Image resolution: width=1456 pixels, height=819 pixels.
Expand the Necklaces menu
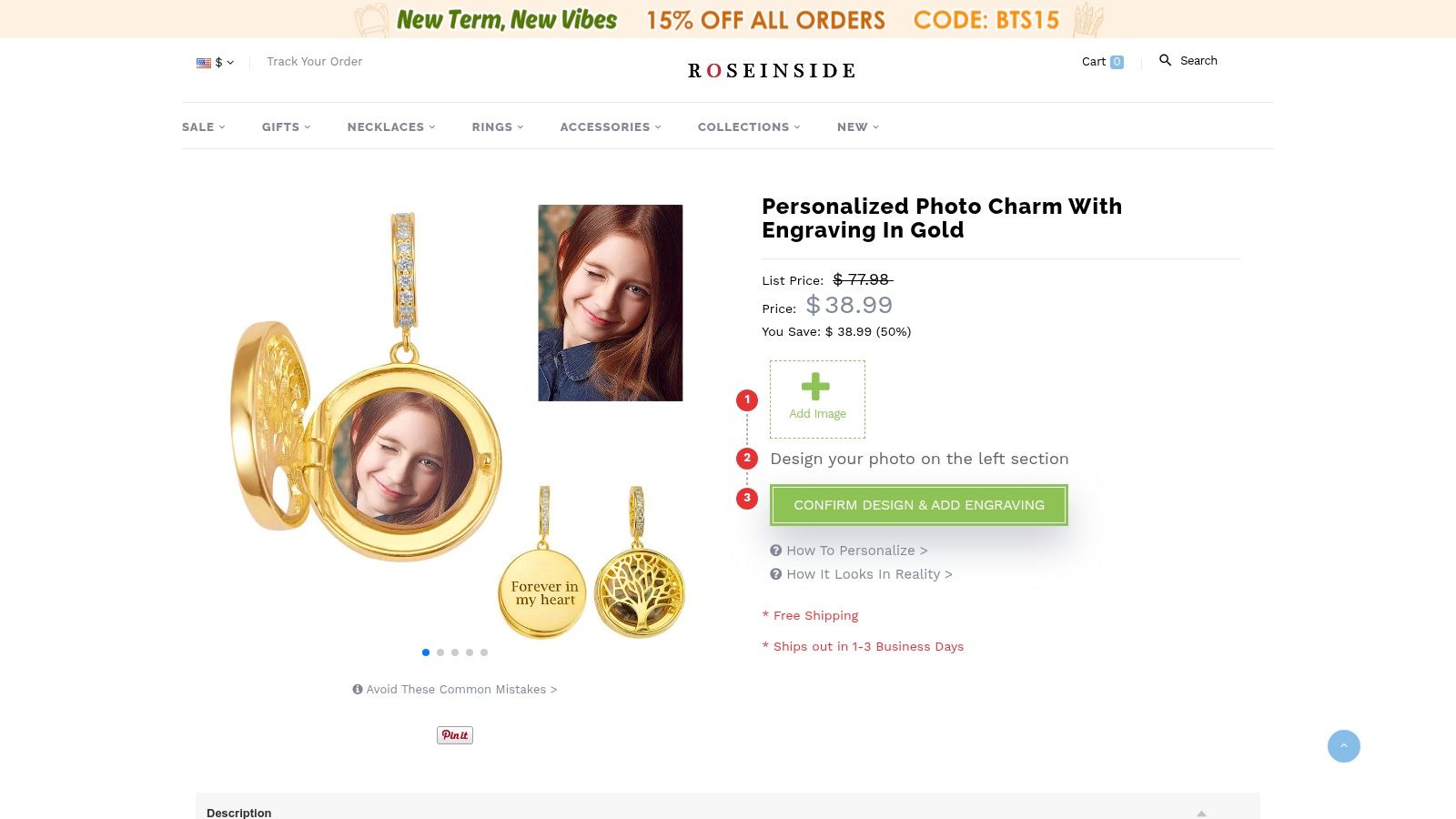[390, 126]
